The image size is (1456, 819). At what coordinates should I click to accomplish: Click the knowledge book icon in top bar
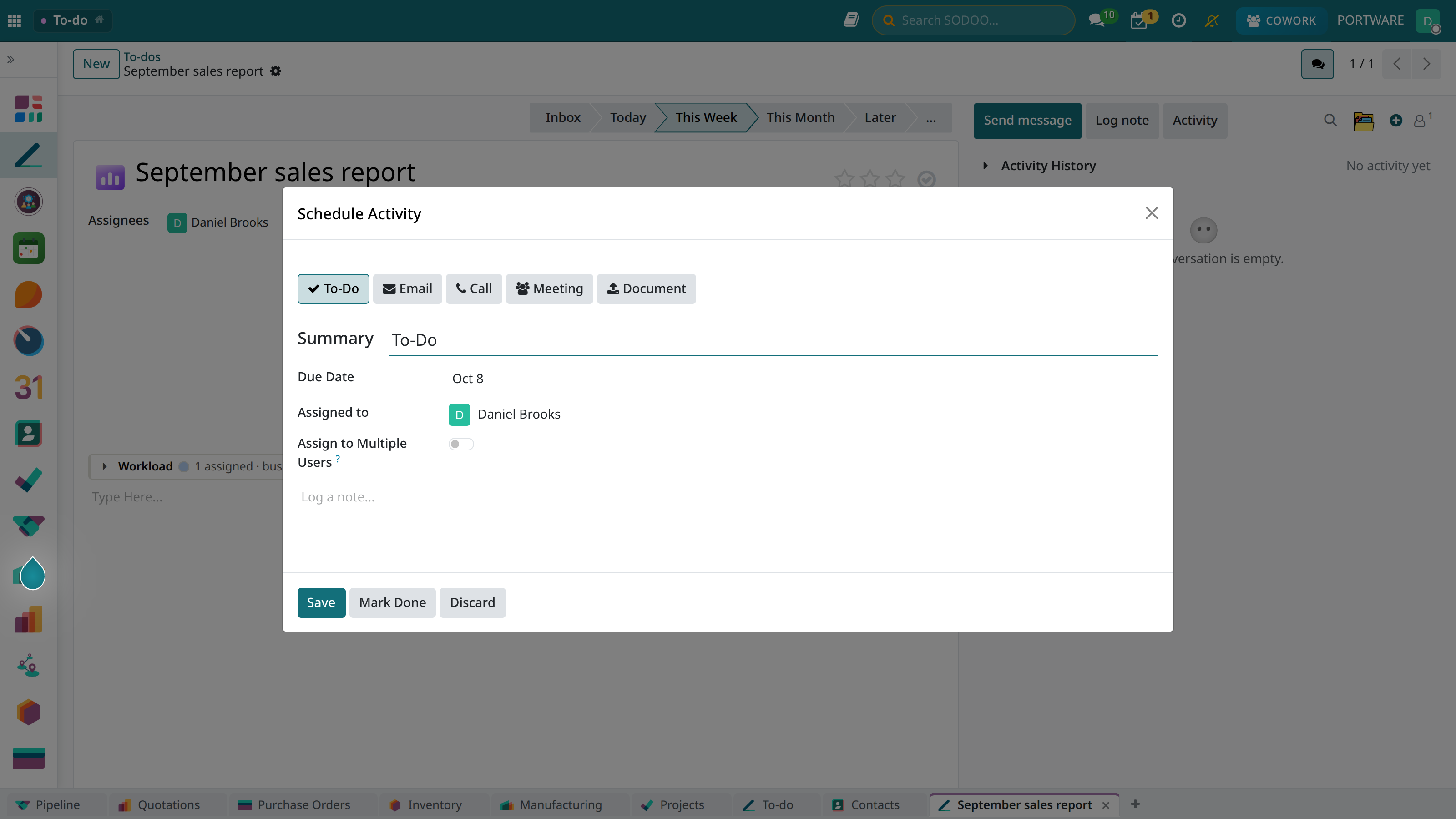point(851,20)
